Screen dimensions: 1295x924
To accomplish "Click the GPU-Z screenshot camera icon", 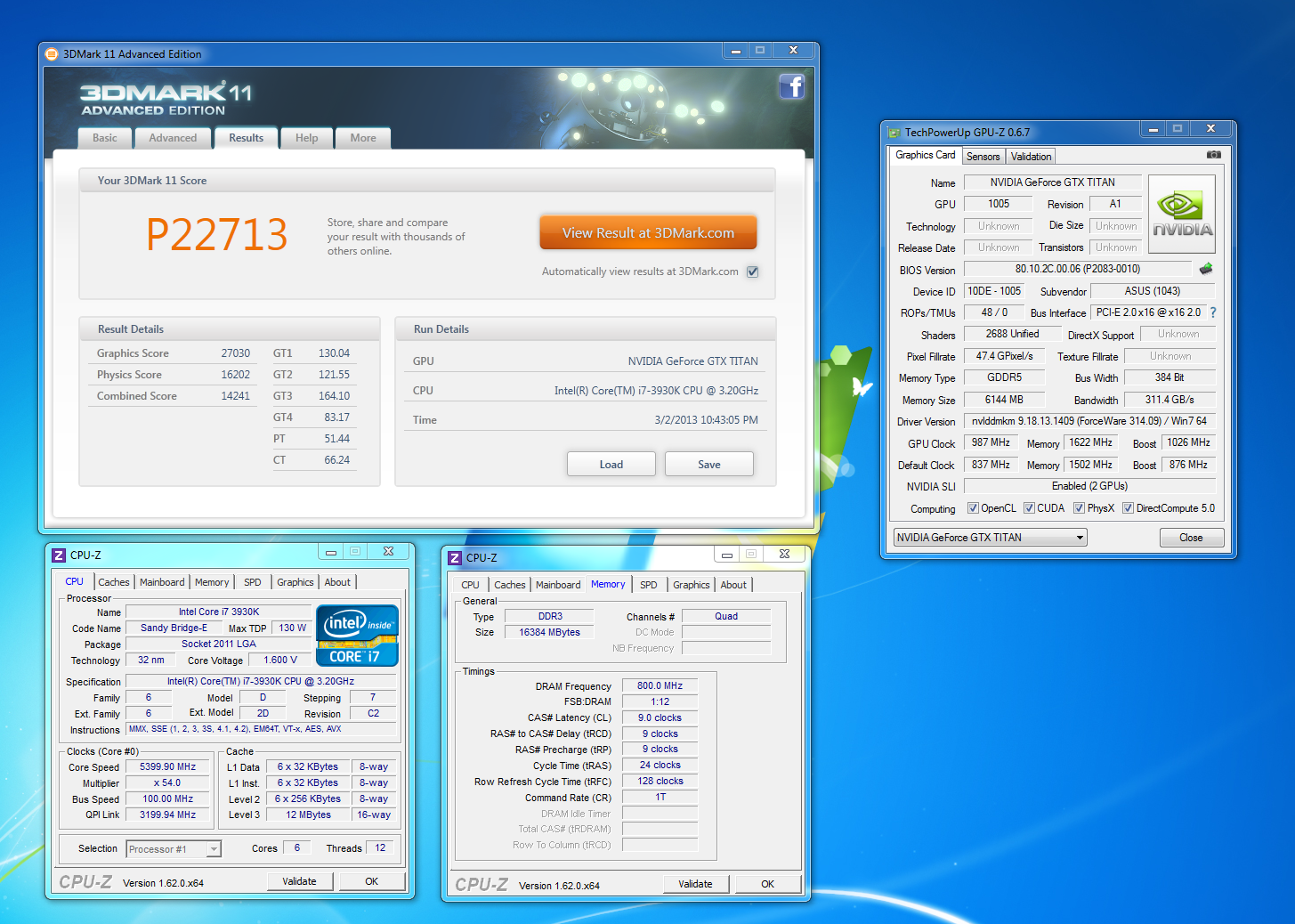I will [x=1214, y=155].
